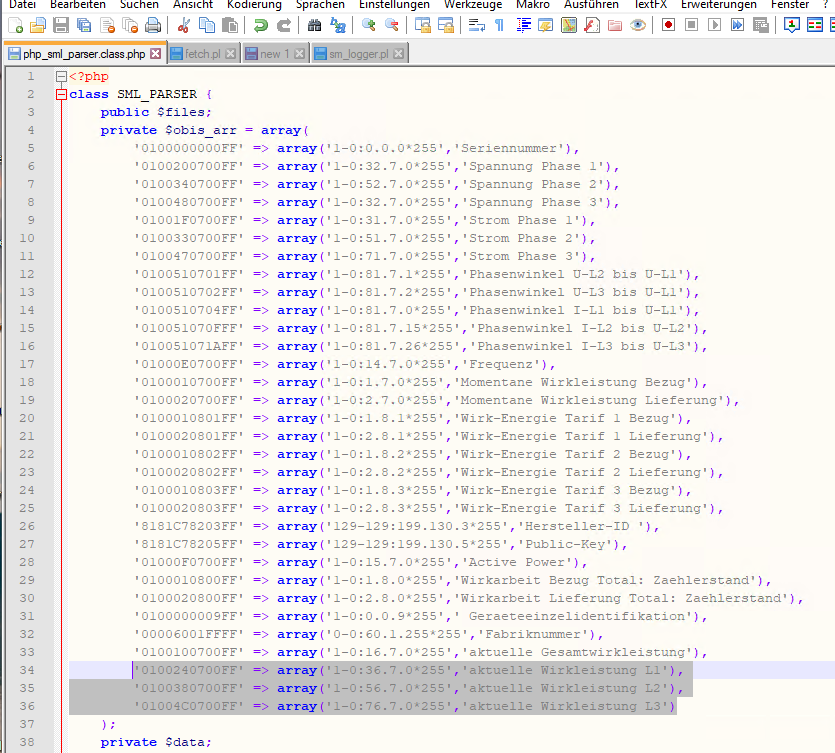The image size is (835, 753).
Task: Click the Cut scissors icon
Action: (x=183, y=25)
